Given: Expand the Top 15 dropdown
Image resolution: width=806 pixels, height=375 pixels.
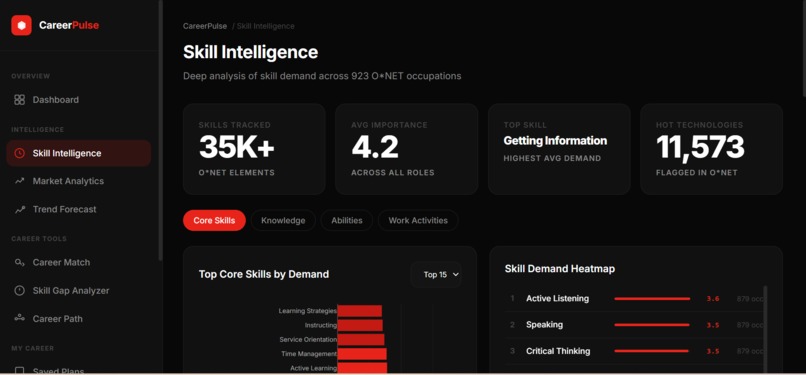Looking at the screenshot, I should click(436, 274).
